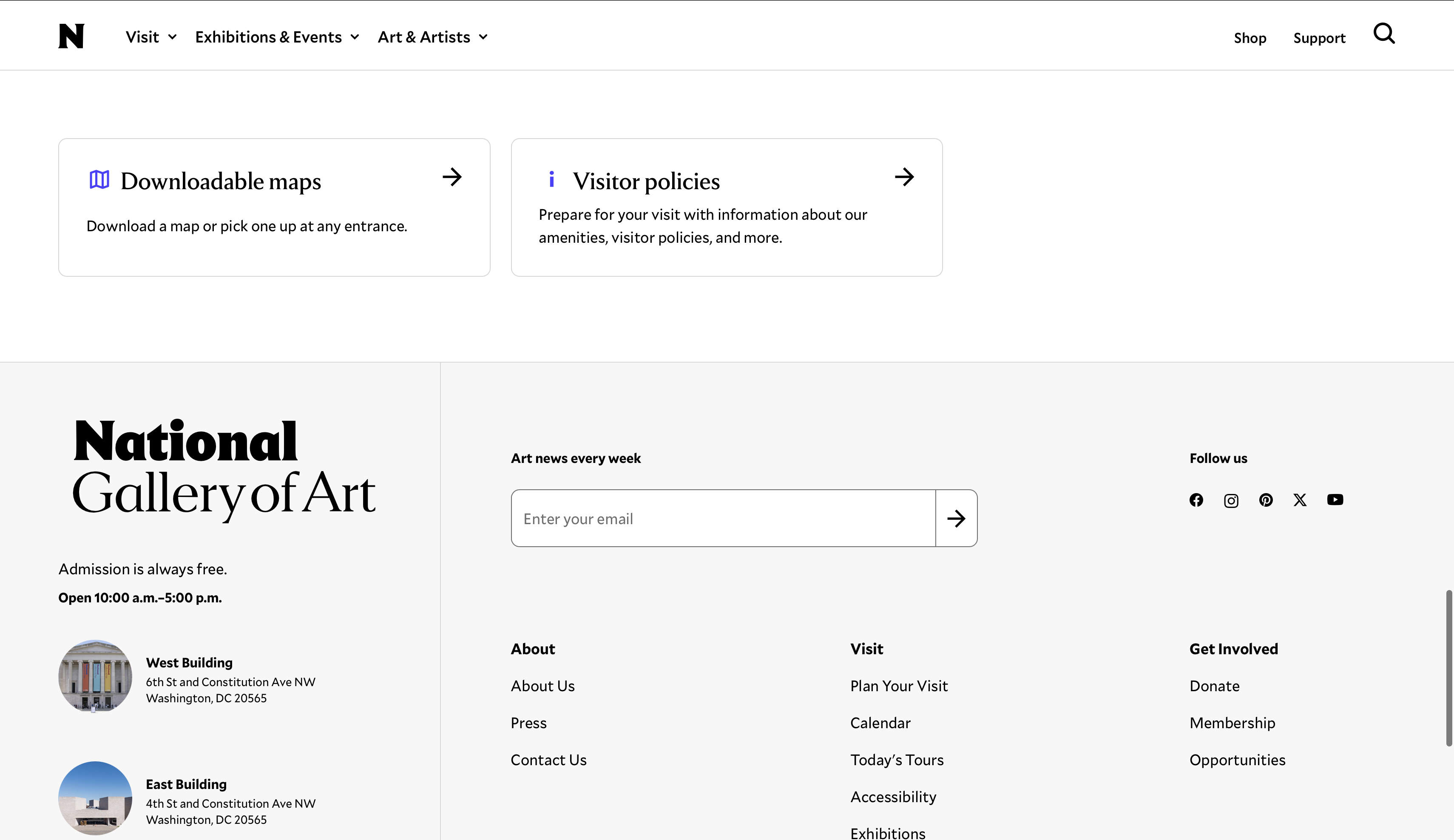The image size is (1454, 840).
Task: Click the 'Get Involved' column heading
Action: click(1234, 649)
